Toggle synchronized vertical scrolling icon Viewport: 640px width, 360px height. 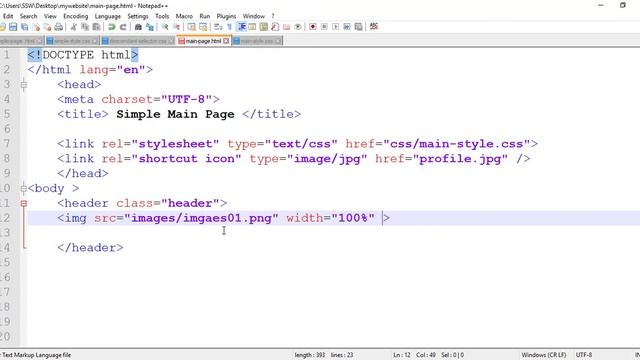tap(191, 27)
